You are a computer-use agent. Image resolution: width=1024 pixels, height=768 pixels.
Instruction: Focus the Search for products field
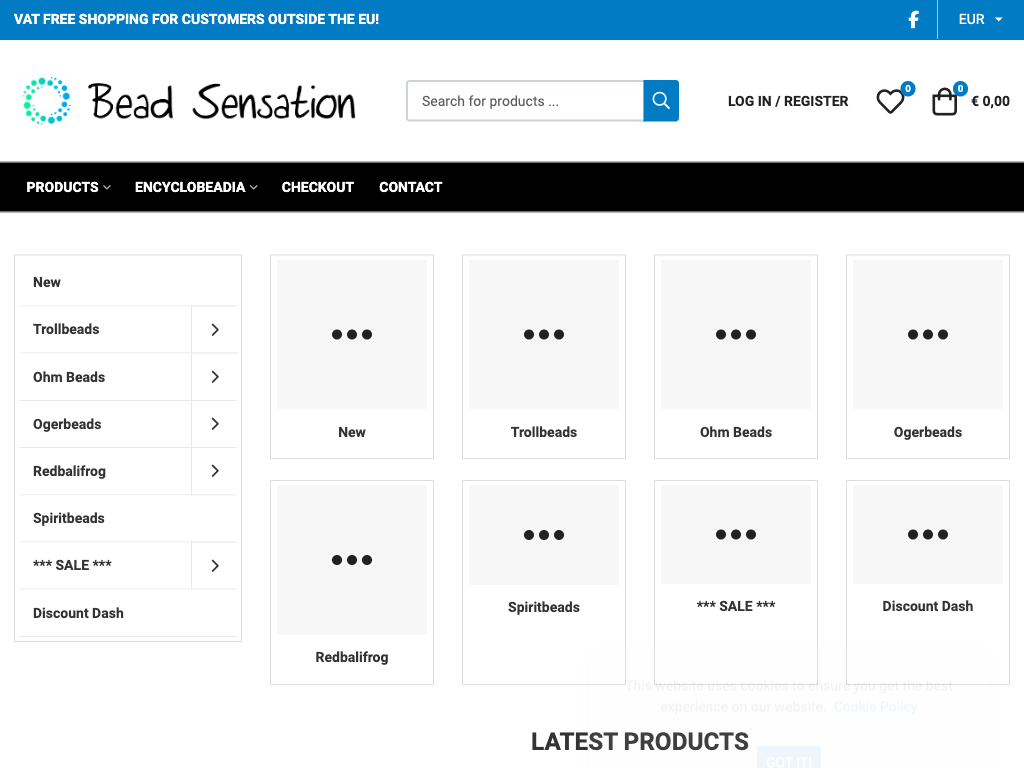click(x=525, y=101)
